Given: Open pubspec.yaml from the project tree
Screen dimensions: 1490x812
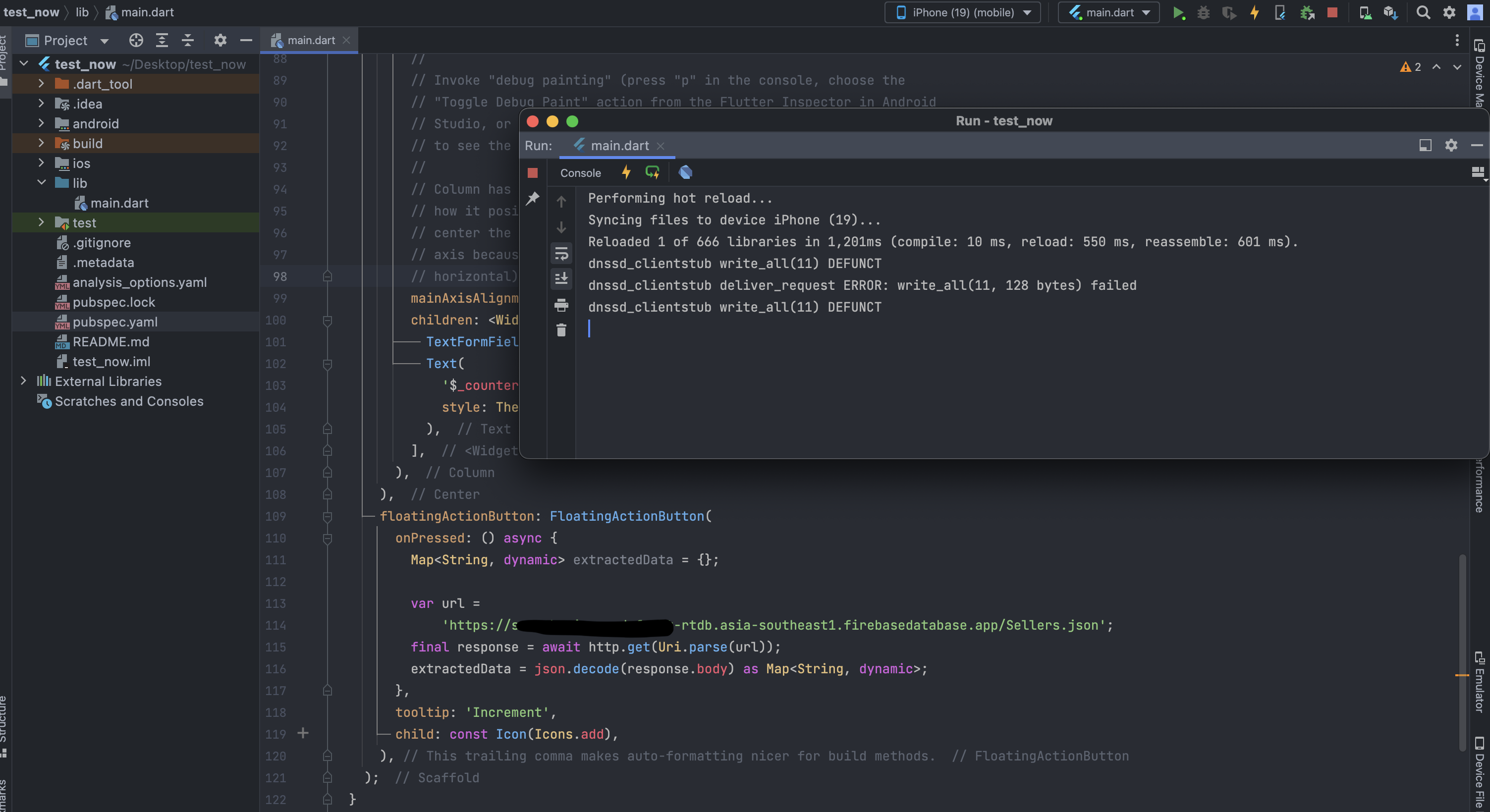Looking at the screenshot, I should [x=114, y=322].
